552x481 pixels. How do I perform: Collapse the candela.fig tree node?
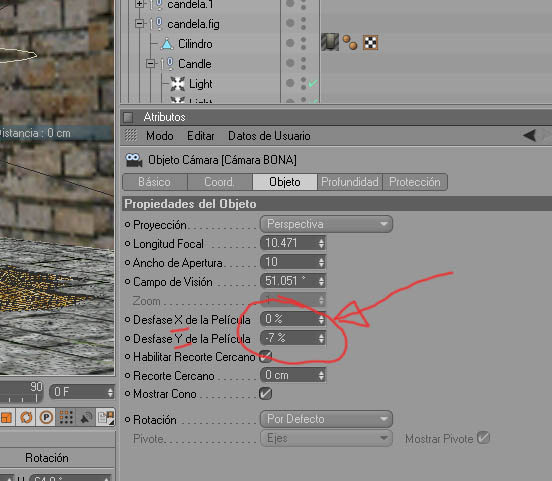click(140, 24)
